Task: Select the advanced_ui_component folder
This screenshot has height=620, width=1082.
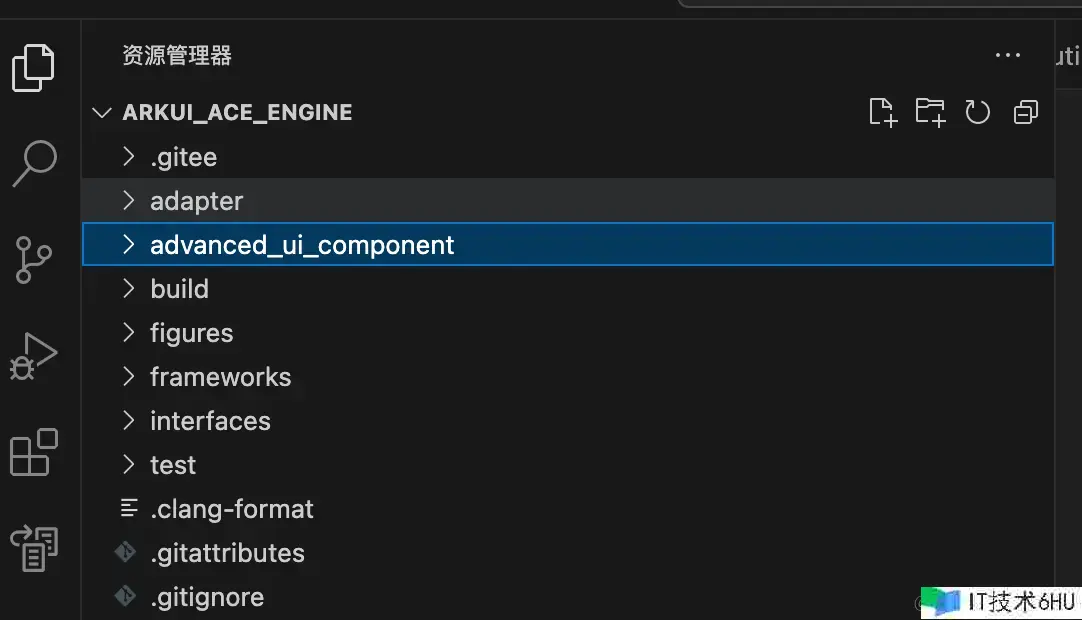Action: (302, 245)
